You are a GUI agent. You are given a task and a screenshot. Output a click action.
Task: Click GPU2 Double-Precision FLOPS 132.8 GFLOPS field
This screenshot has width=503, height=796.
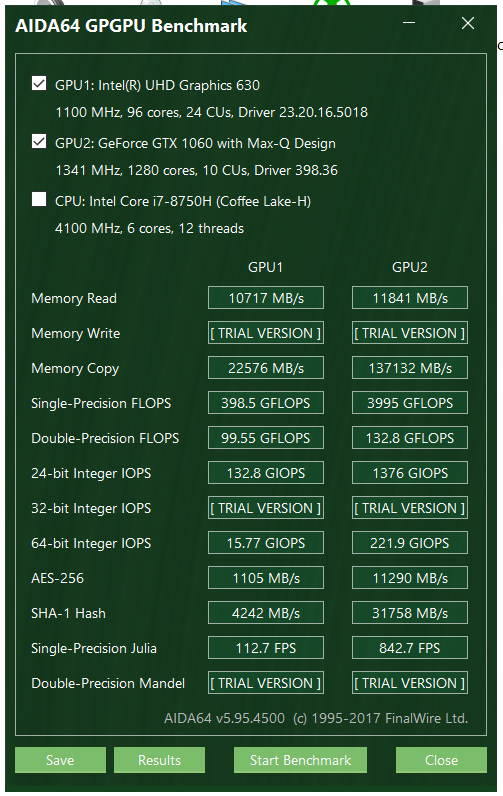click(410, 438)
